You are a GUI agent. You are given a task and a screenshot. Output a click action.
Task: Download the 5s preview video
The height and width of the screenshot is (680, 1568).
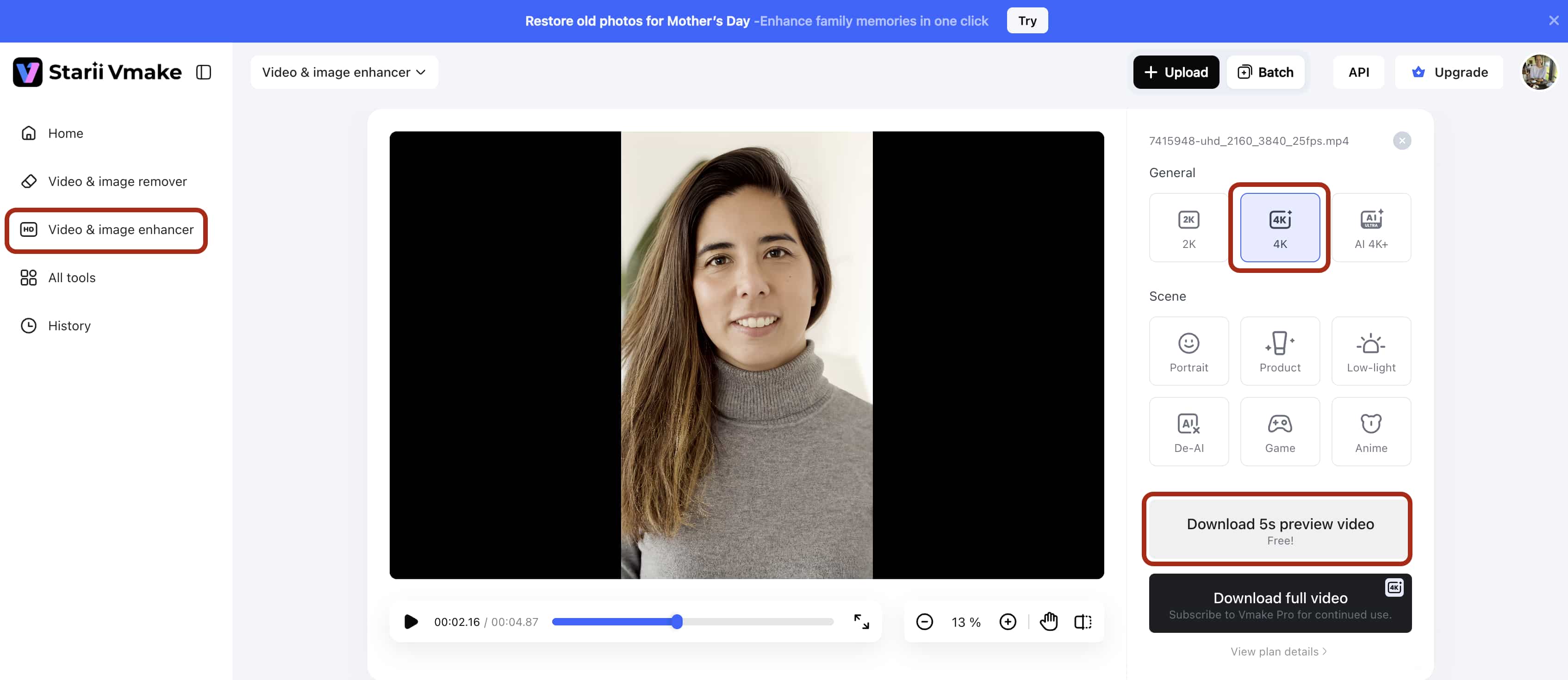pos(1280,530)
